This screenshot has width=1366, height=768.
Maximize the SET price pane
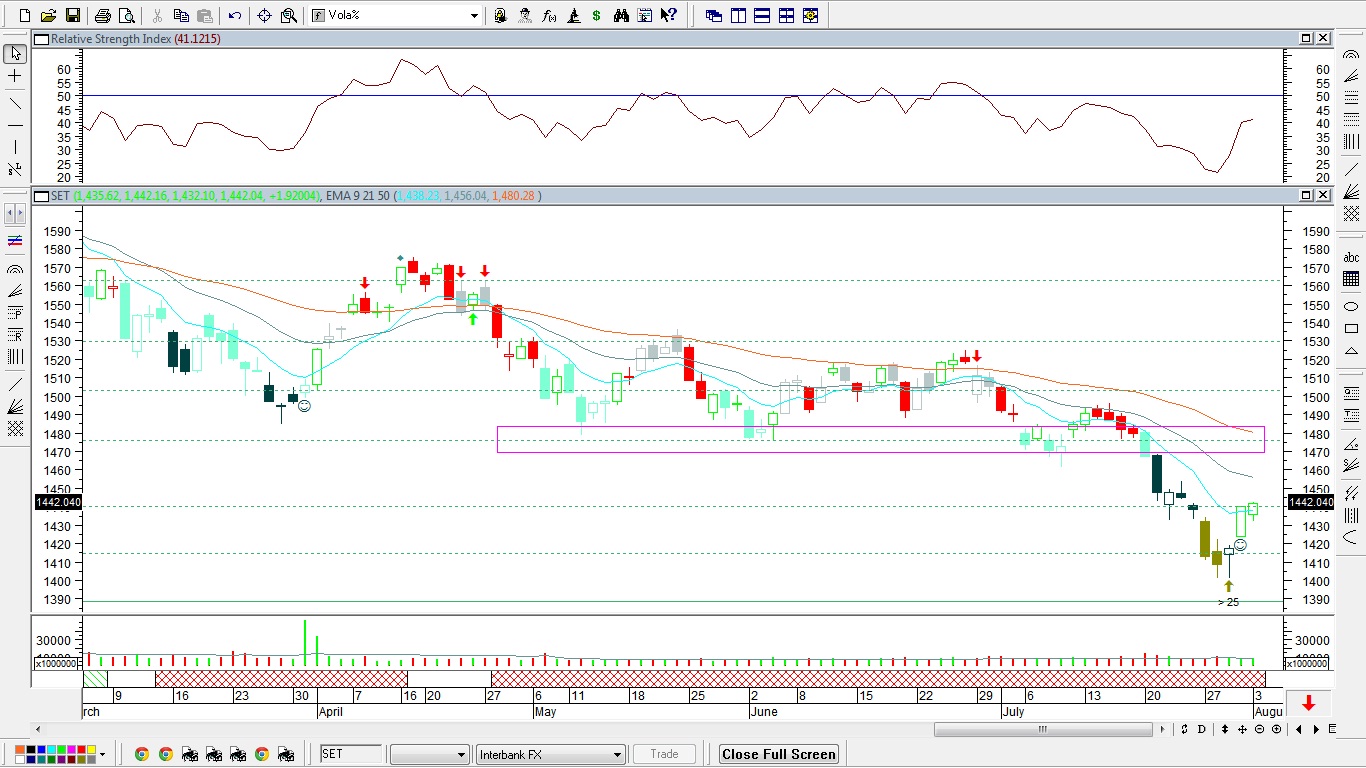1306,195
